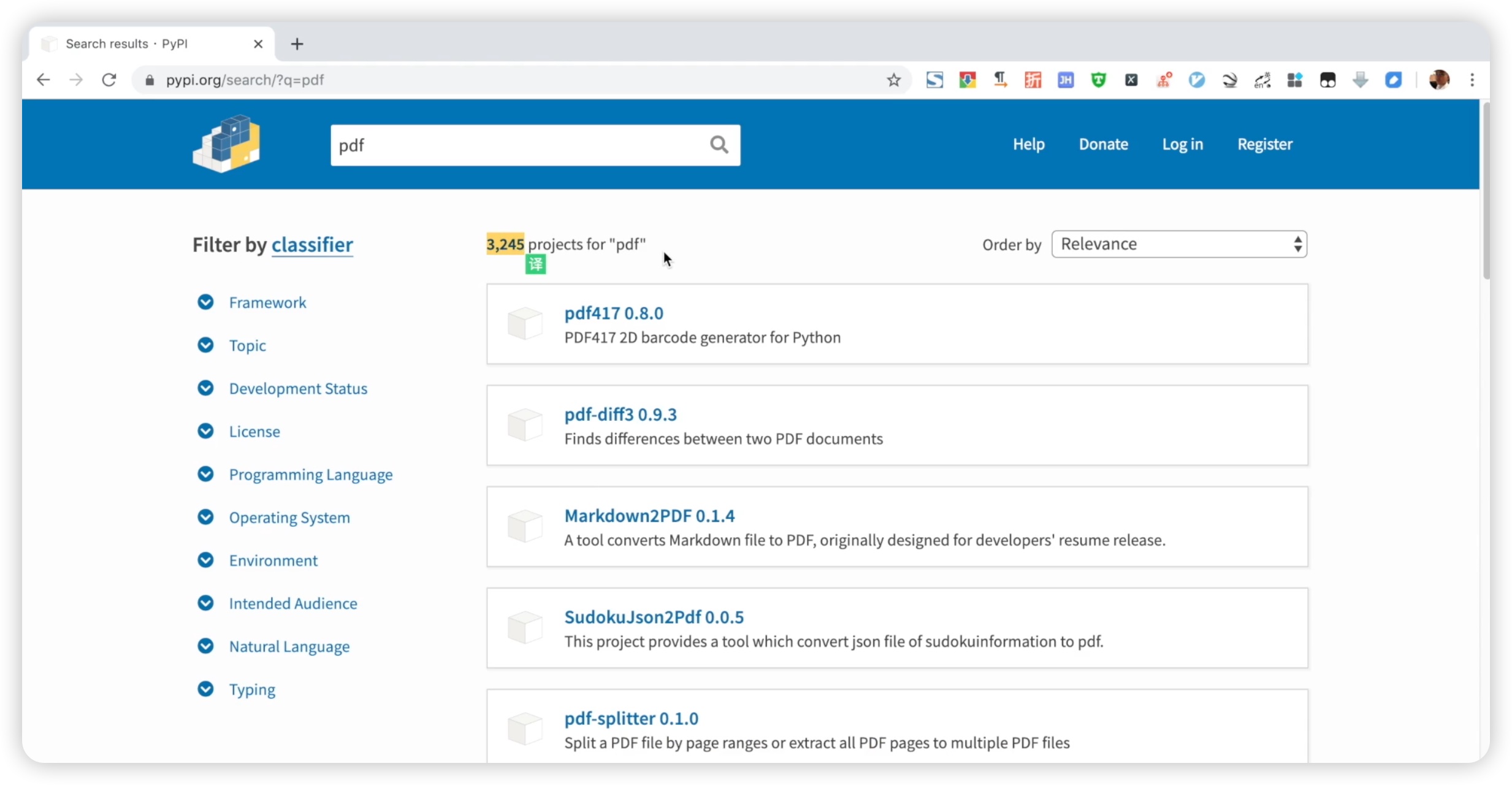Open the grey down-arrow download extension
1512x785 pixels.
click(1360, 80)
